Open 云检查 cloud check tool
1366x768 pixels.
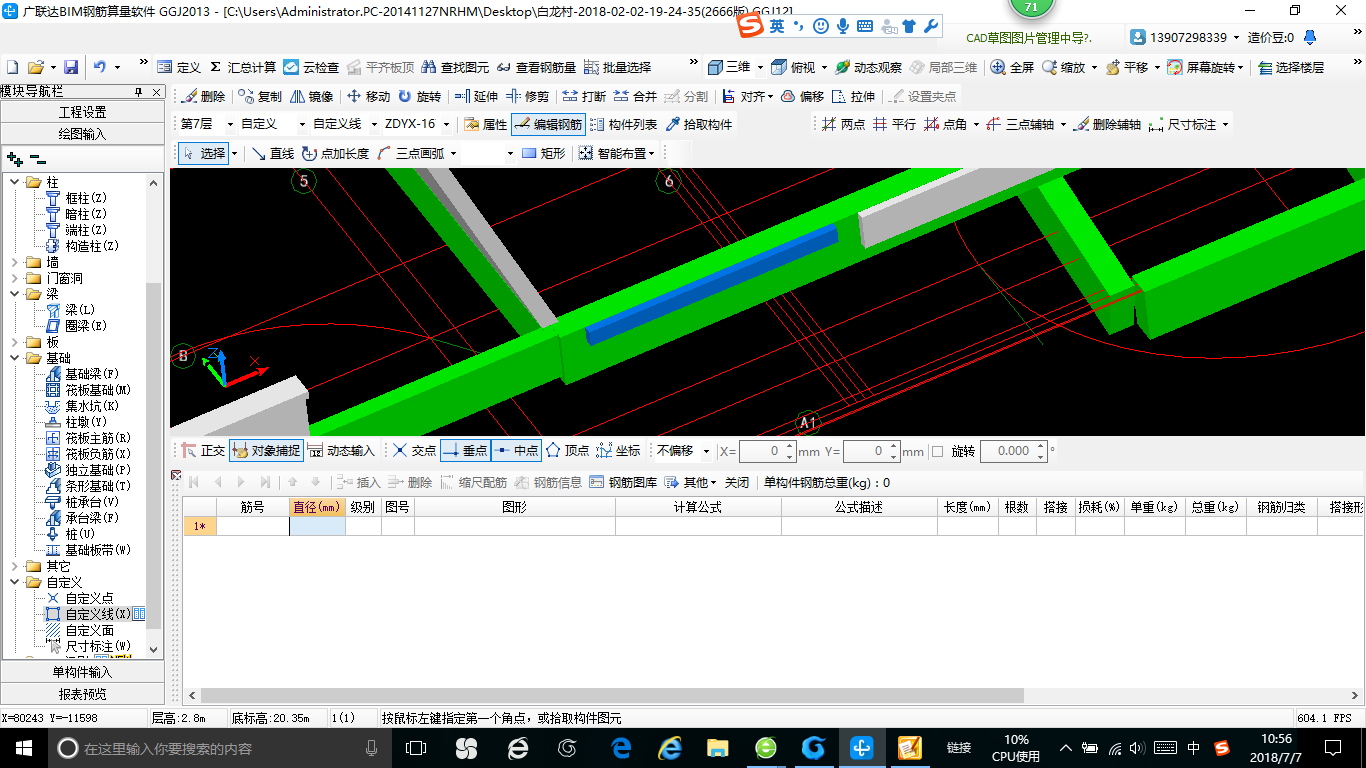[x=311, y=67]
